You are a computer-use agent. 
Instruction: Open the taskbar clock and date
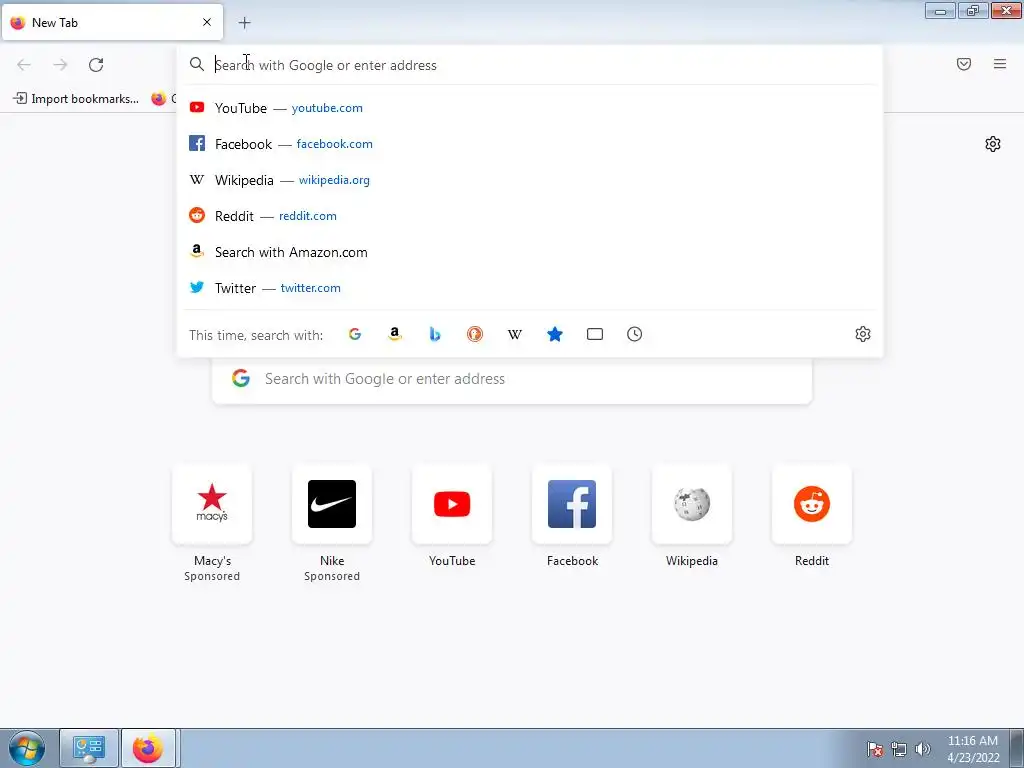point(973,749)
